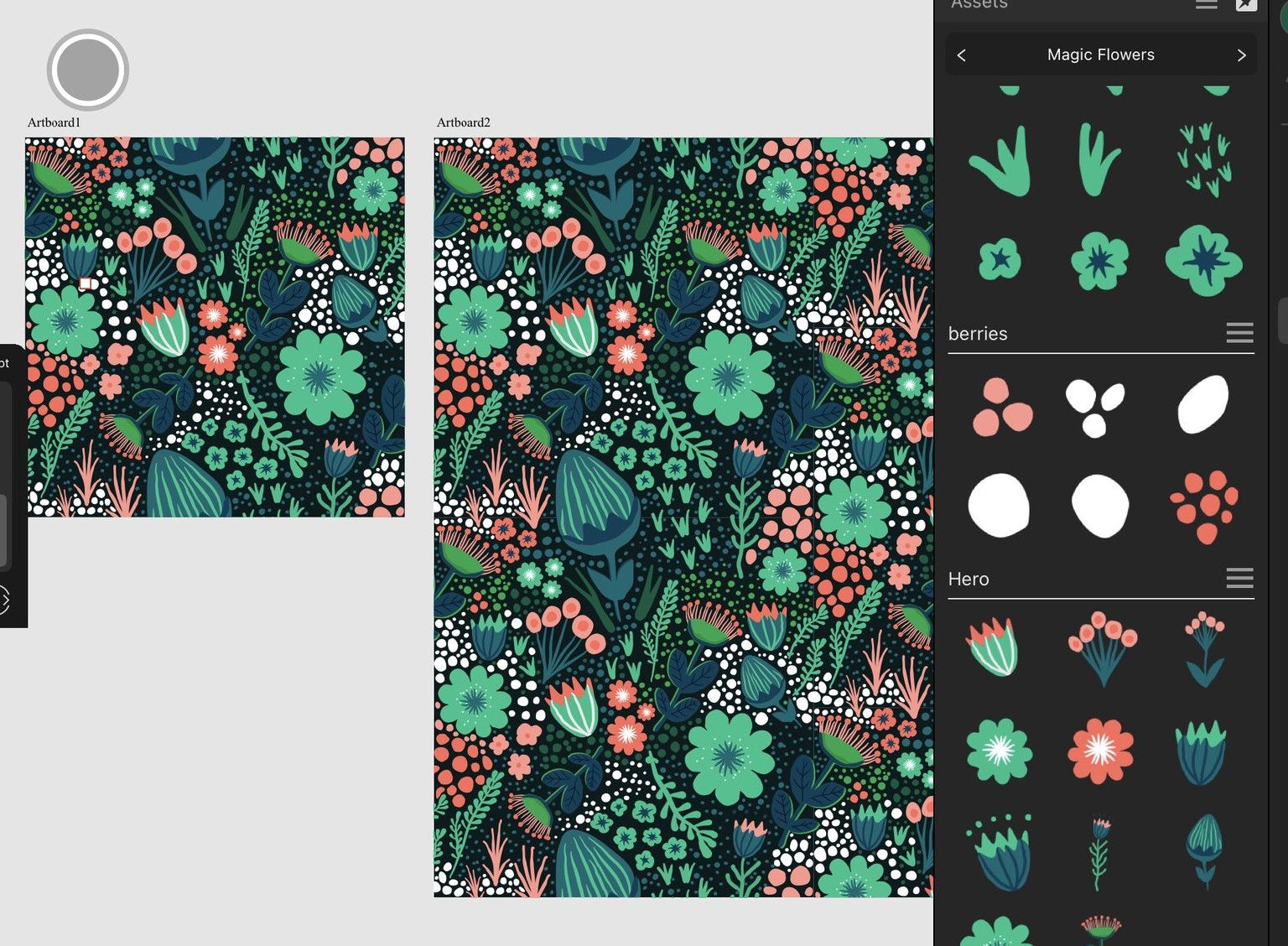Select the pink fringed flower at panel bottom
The image size is (1288, 946).
[x=1101, y=929]
